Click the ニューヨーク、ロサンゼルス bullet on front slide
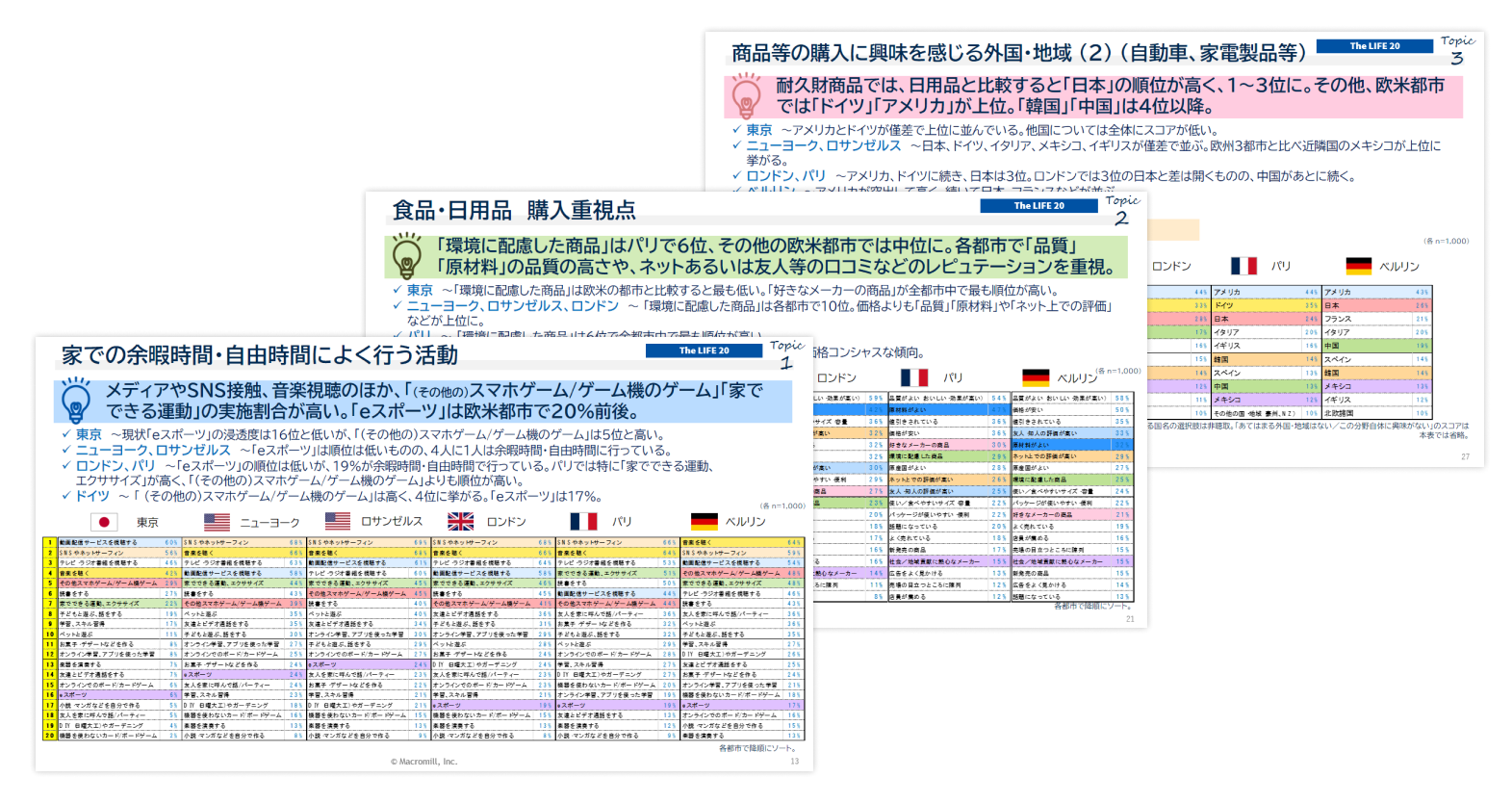Image resolution: width=1512 pixels, height=804 pixels. coord(153,450)
